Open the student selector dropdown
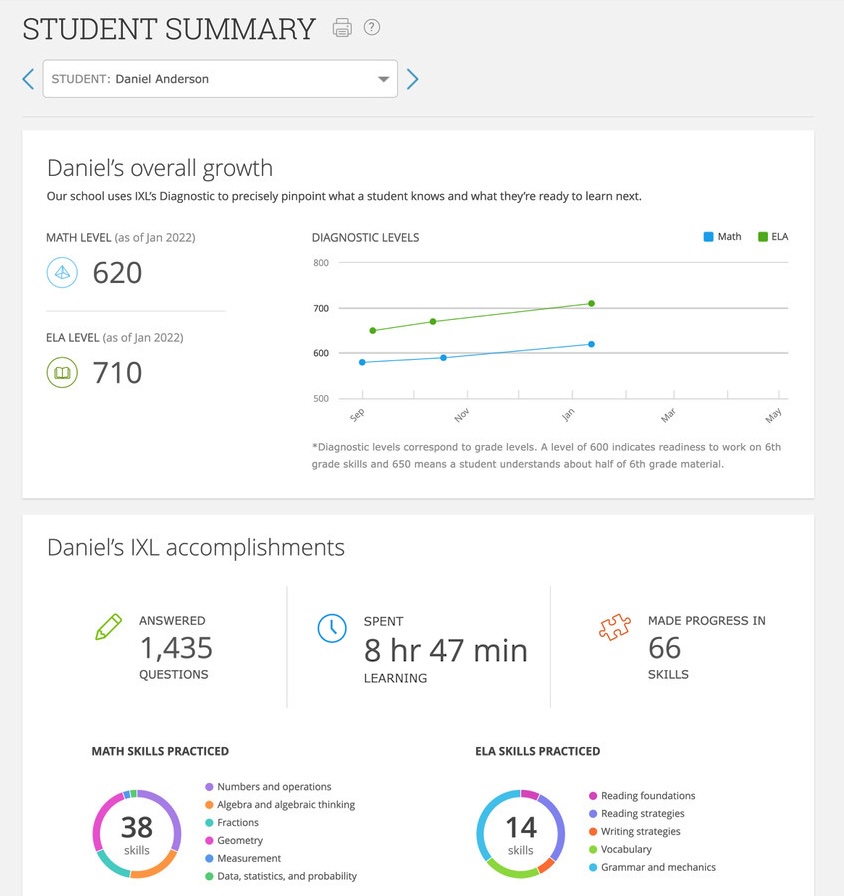The width and height of the screenshot is (844, 896). click(220, 79)
